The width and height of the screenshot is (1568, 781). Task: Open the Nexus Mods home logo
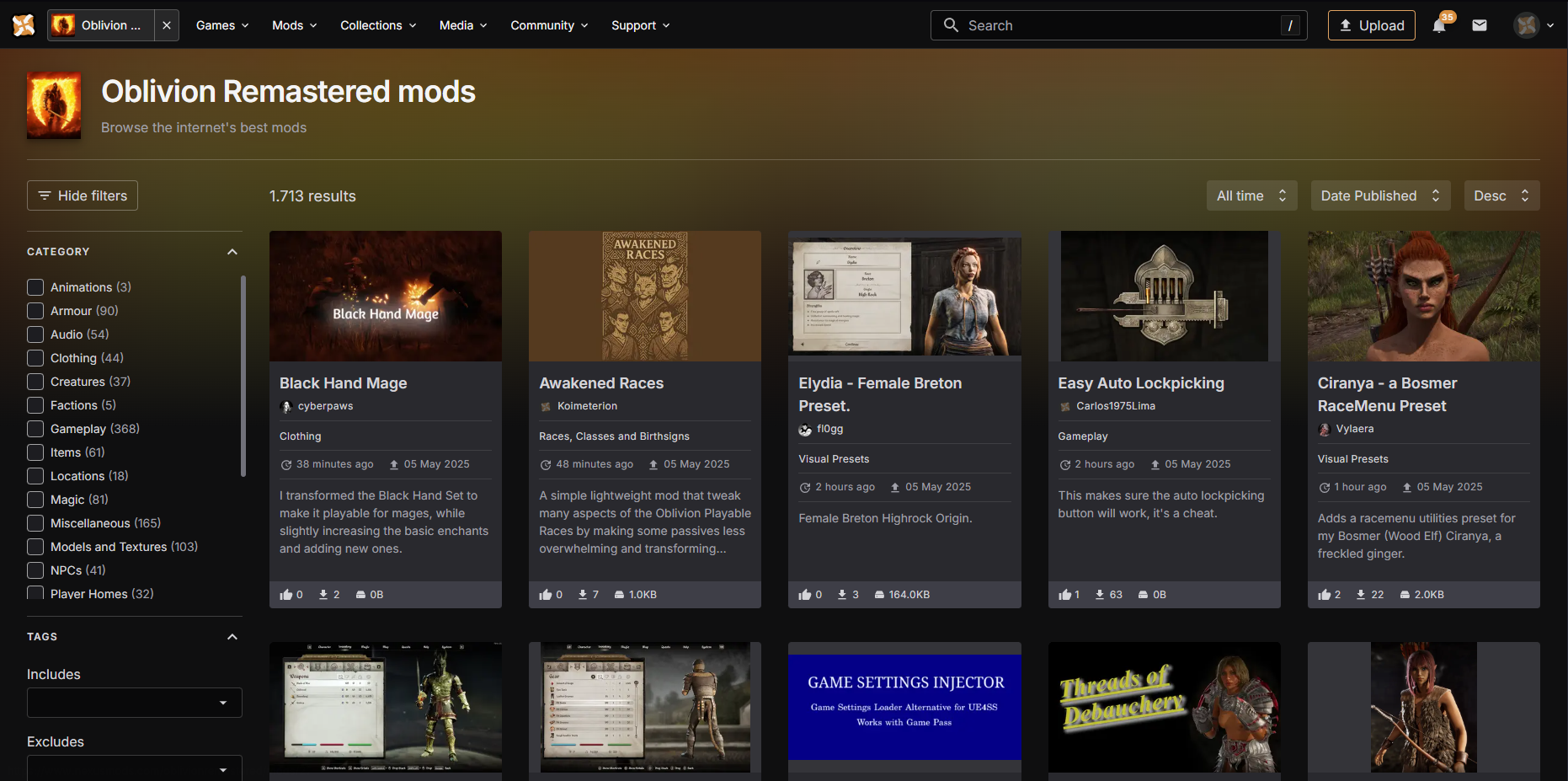[x=24, y=25]
